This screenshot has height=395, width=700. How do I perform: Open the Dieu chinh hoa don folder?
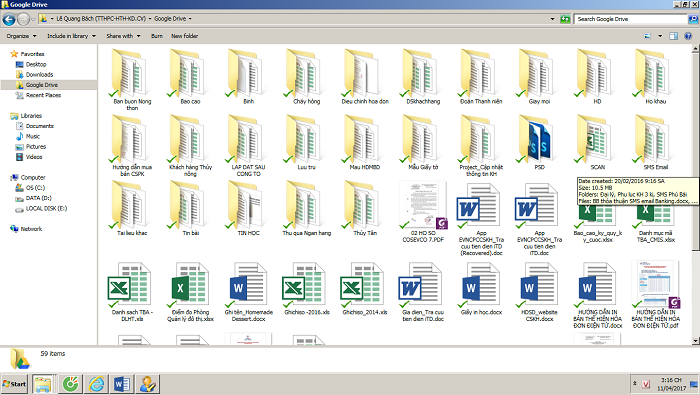pos(365,77)
